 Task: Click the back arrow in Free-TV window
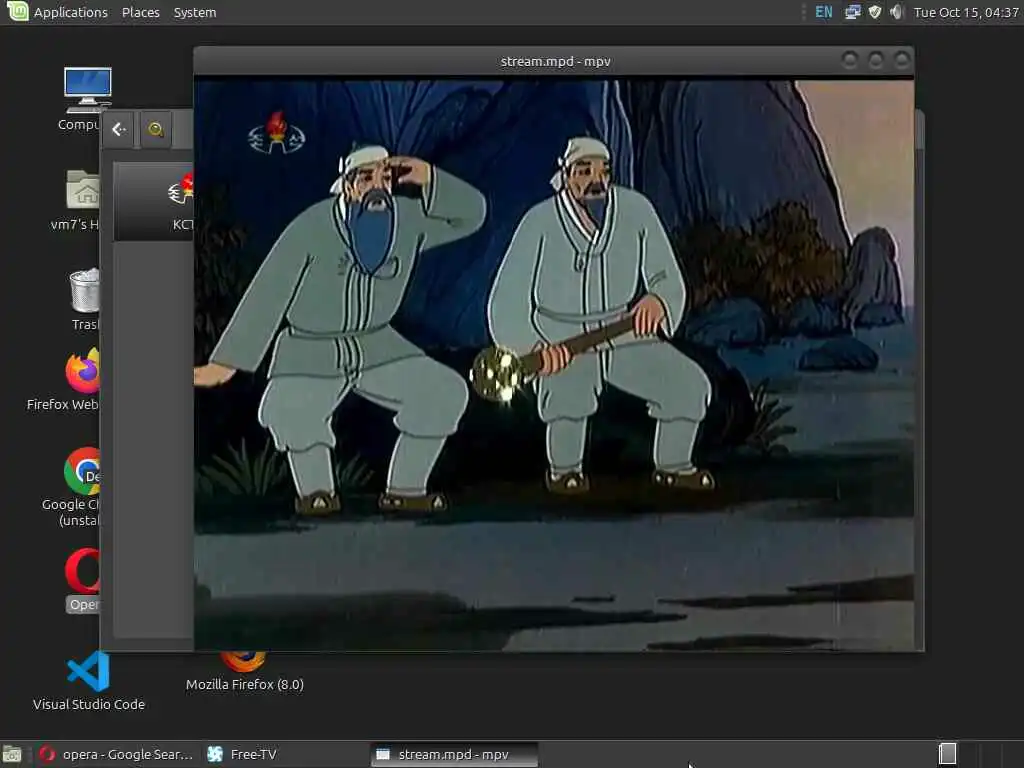pos(118,129)
